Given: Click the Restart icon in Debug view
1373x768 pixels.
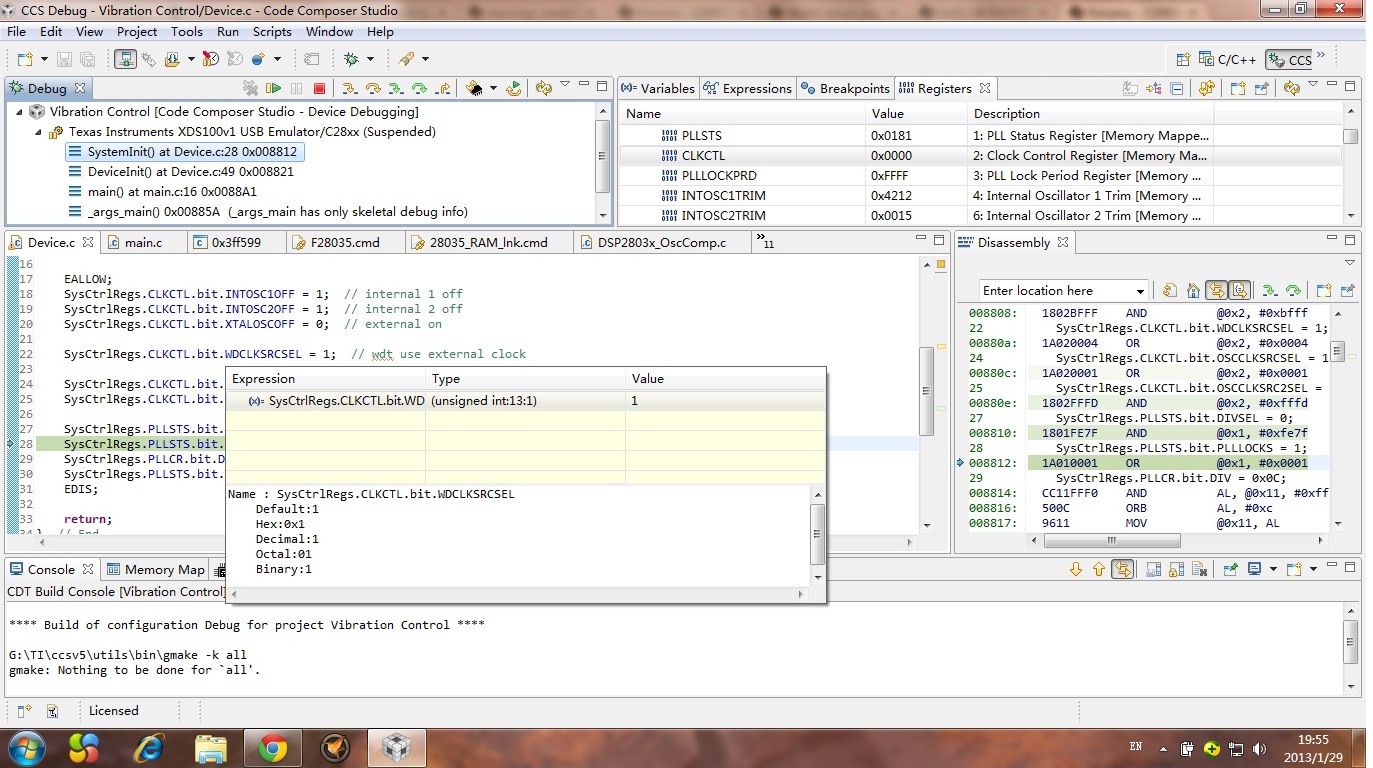Looking at the screenshot, I should pos(514,88).
